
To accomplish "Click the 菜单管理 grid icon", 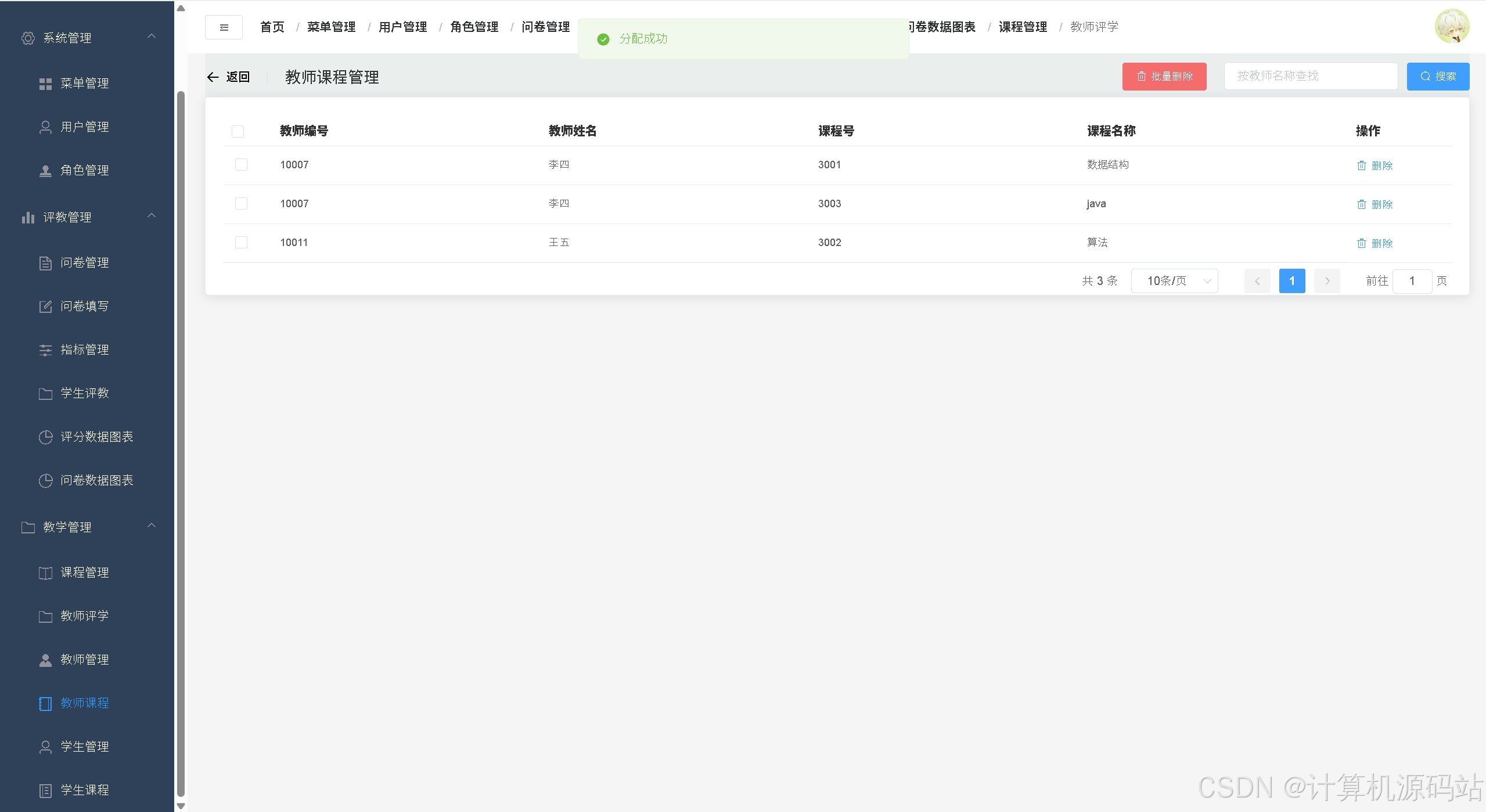I will pos(45,84).
